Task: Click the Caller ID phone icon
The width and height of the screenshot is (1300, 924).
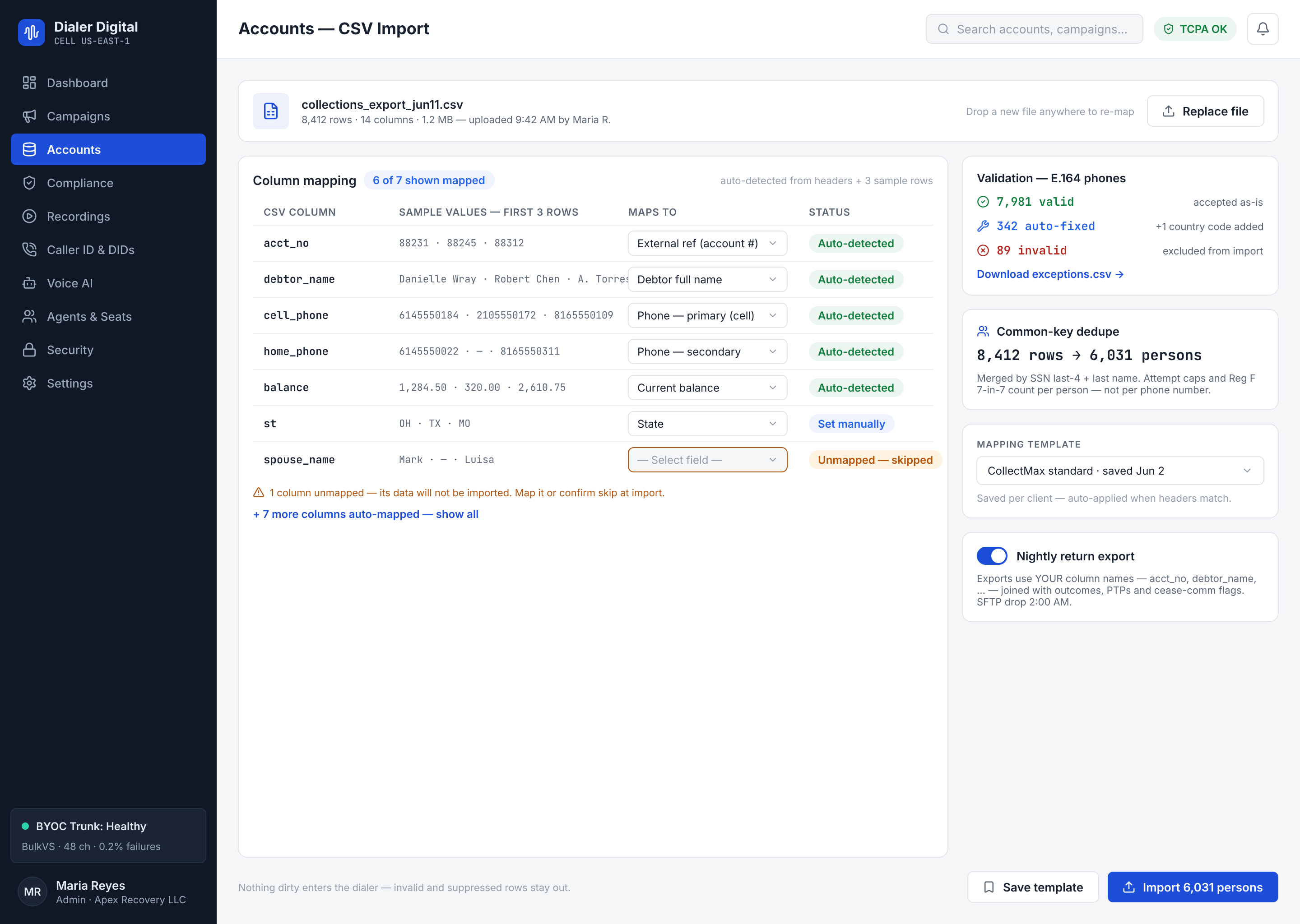Action: pyautogui.click(x=29, y=250)
